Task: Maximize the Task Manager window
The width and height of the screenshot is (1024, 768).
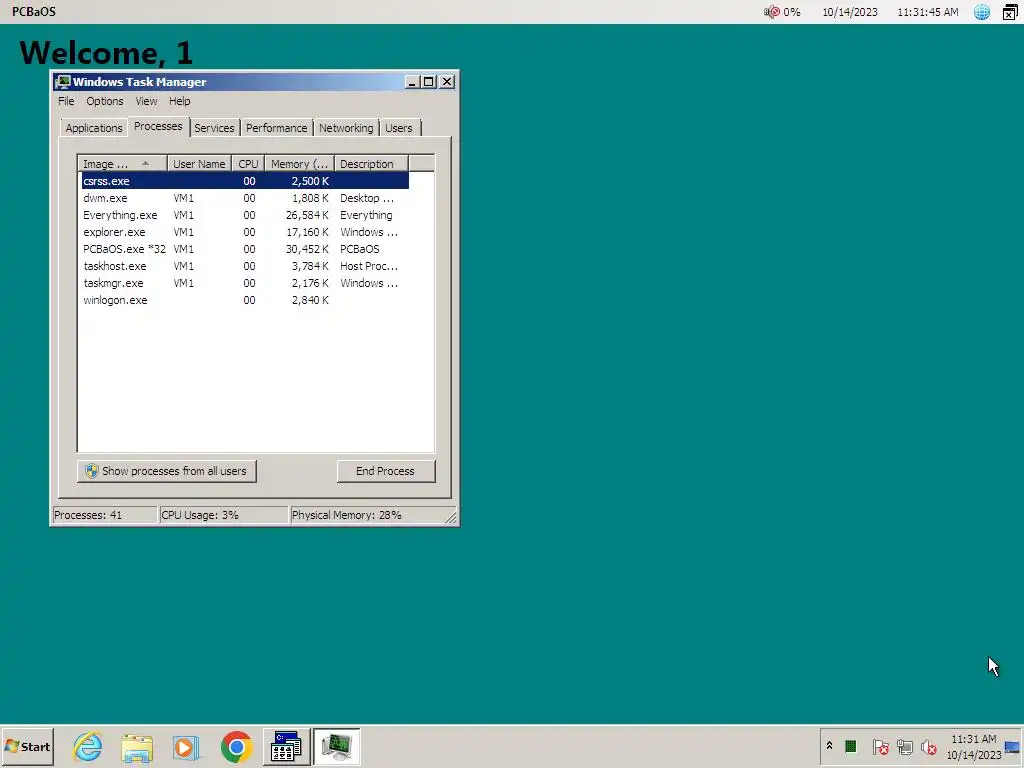Action: [428, 82]
